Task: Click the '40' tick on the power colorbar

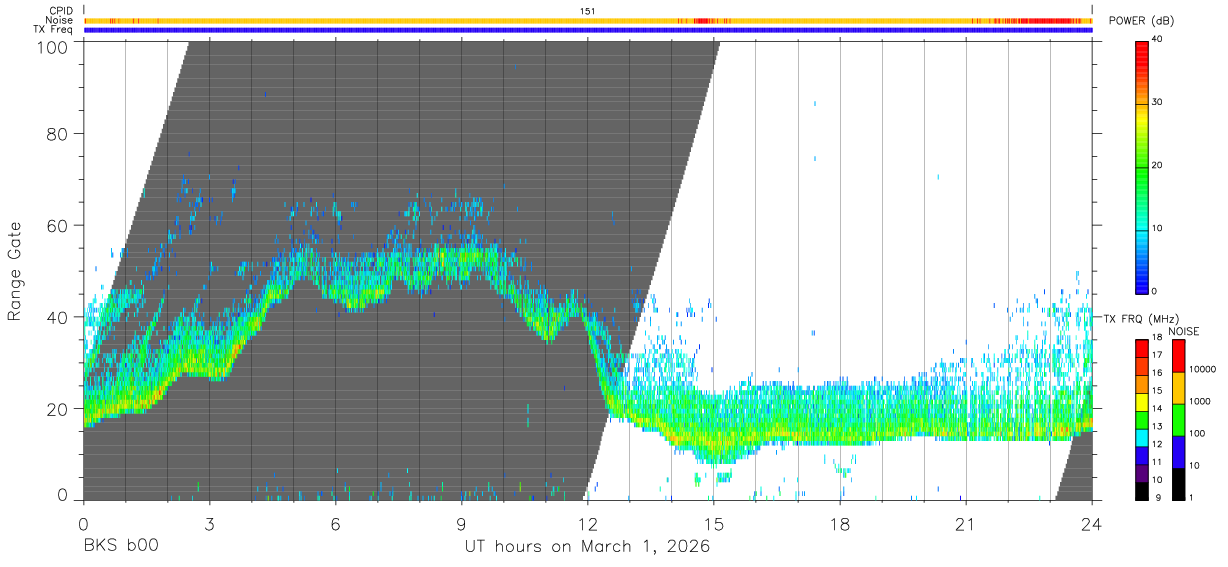Action: tap(1157, 40)
